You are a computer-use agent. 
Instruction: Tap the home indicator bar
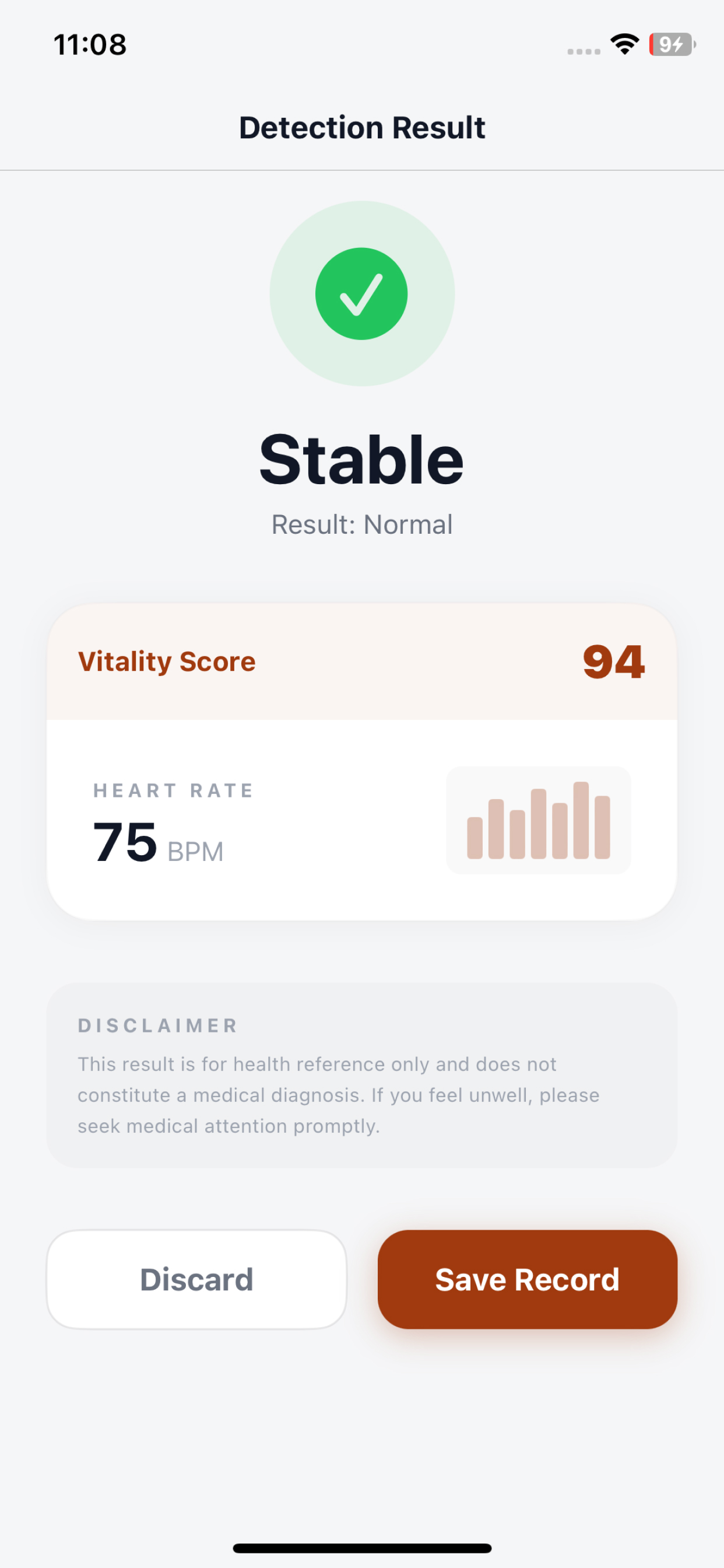tap(362, 1548)
